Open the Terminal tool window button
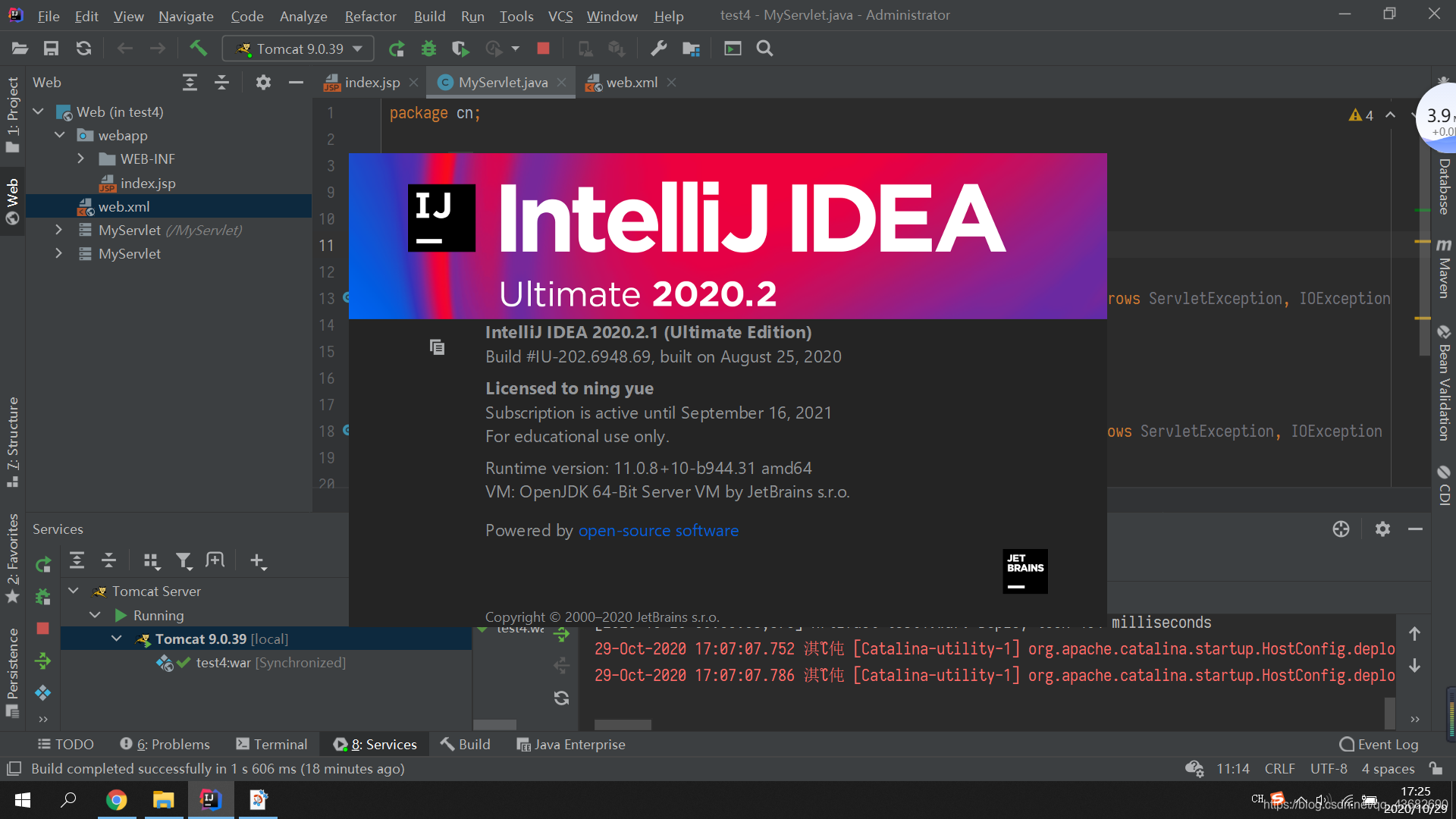 point(271,744)
